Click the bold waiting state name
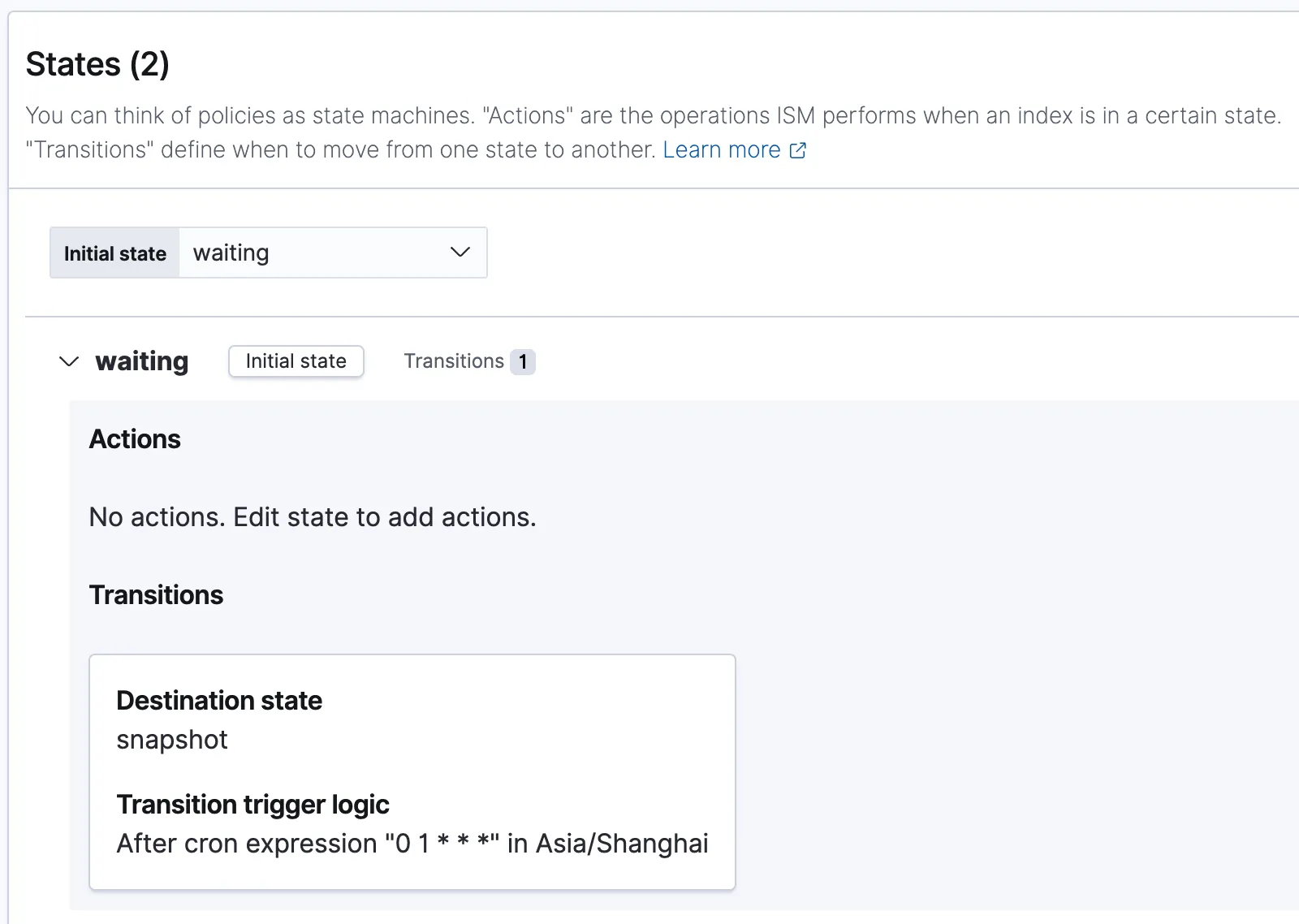1299x924 pixels. (x=142, y=361)
